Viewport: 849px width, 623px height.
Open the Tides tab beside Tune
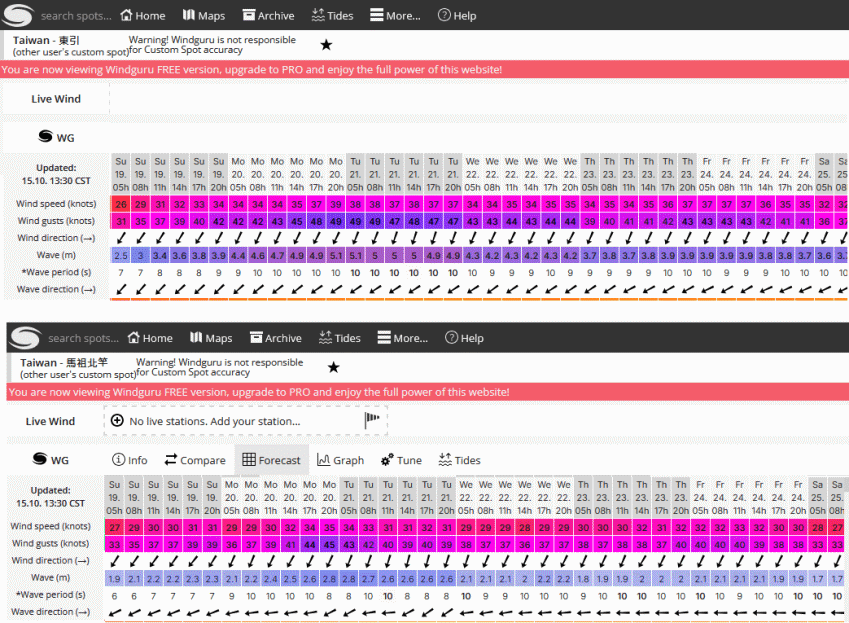459,460
